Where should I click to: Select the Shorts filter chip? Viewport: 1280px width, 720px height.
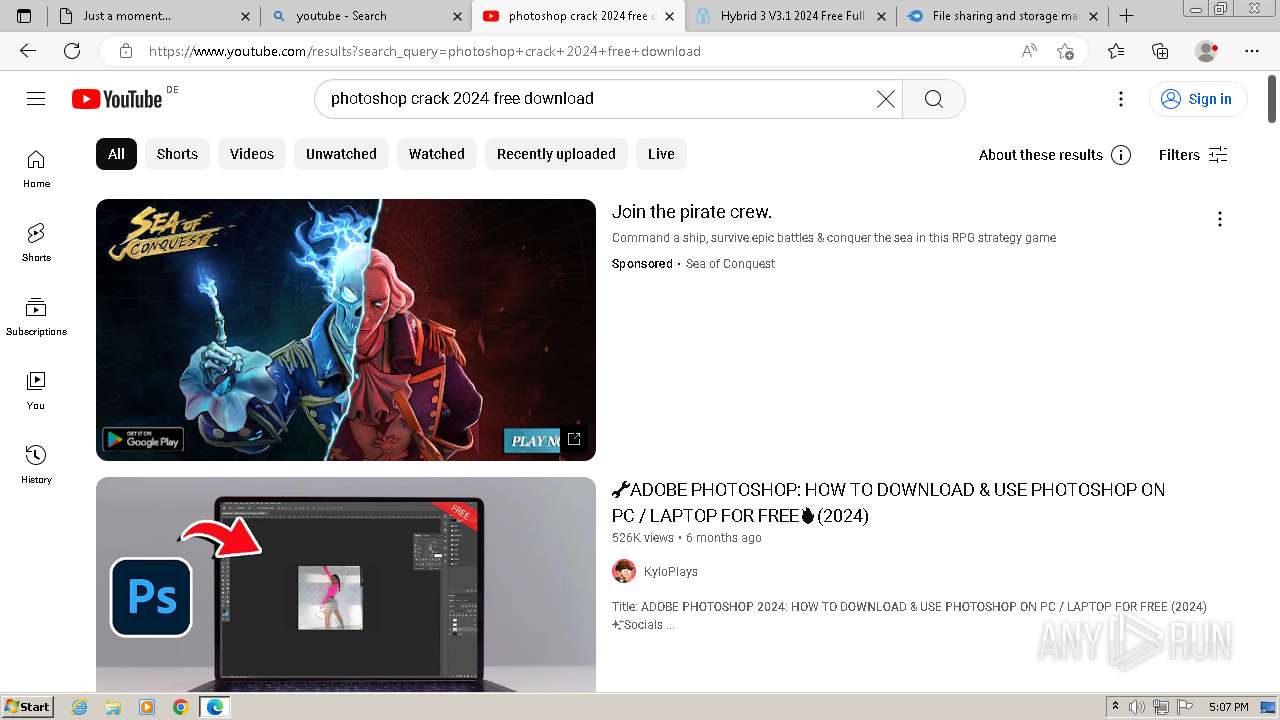tap(177, 154)
